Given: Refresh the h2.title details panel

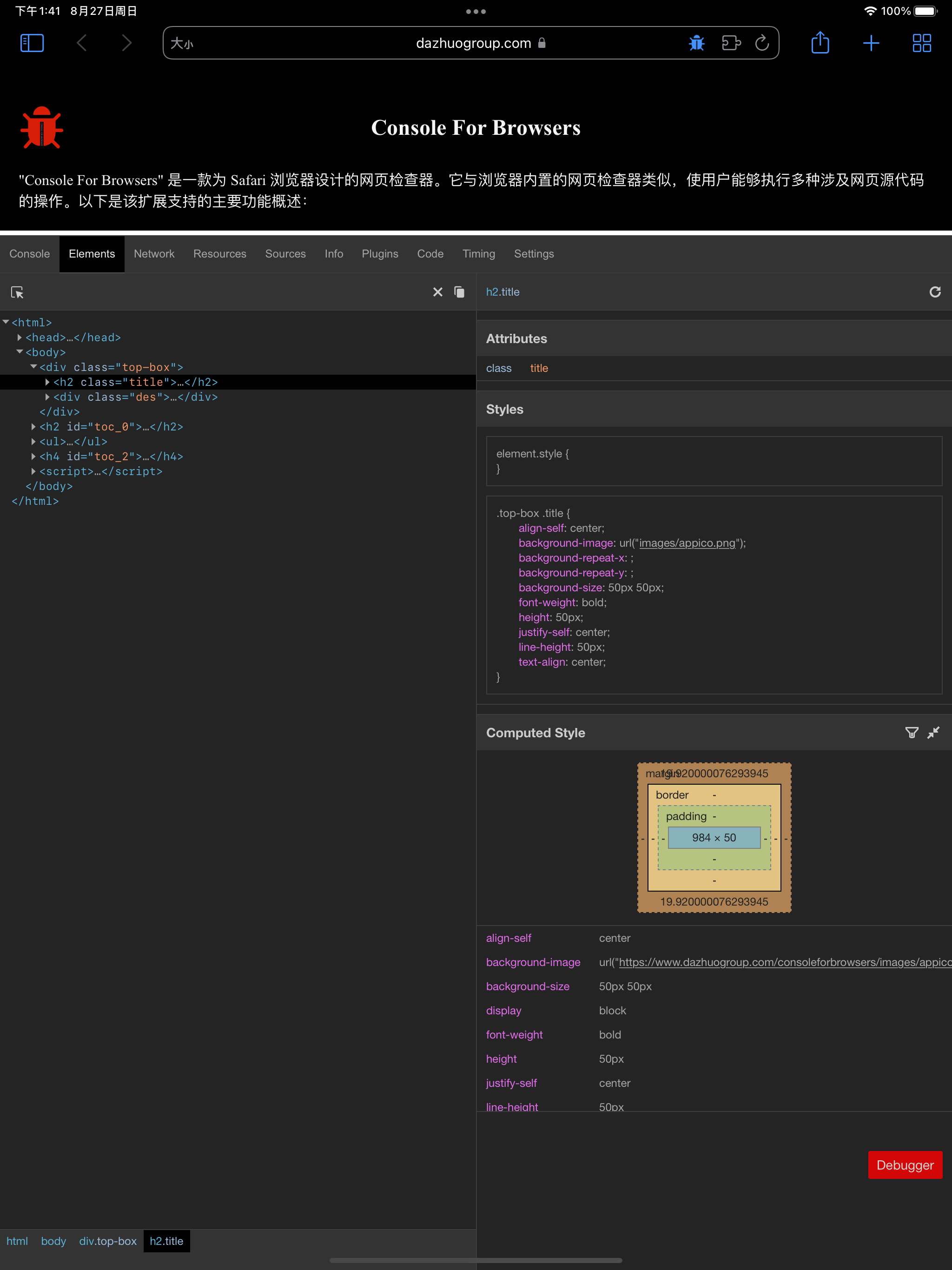Looking at the screenshot, I should (x=935, y=292).
